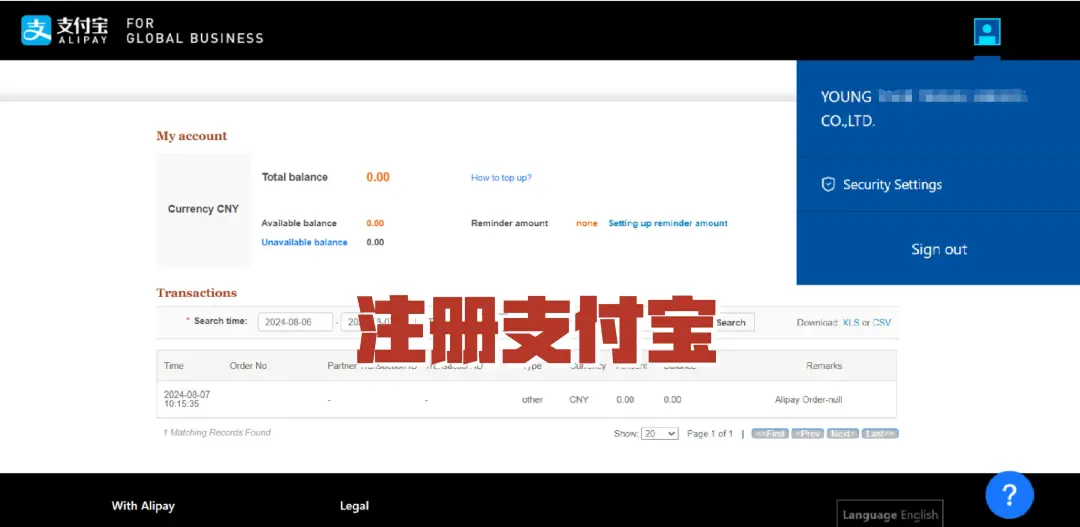Click the shield icon beside Security Settings
The height and width of the screenshot is (527, 1080).
(x=828, y=185)
